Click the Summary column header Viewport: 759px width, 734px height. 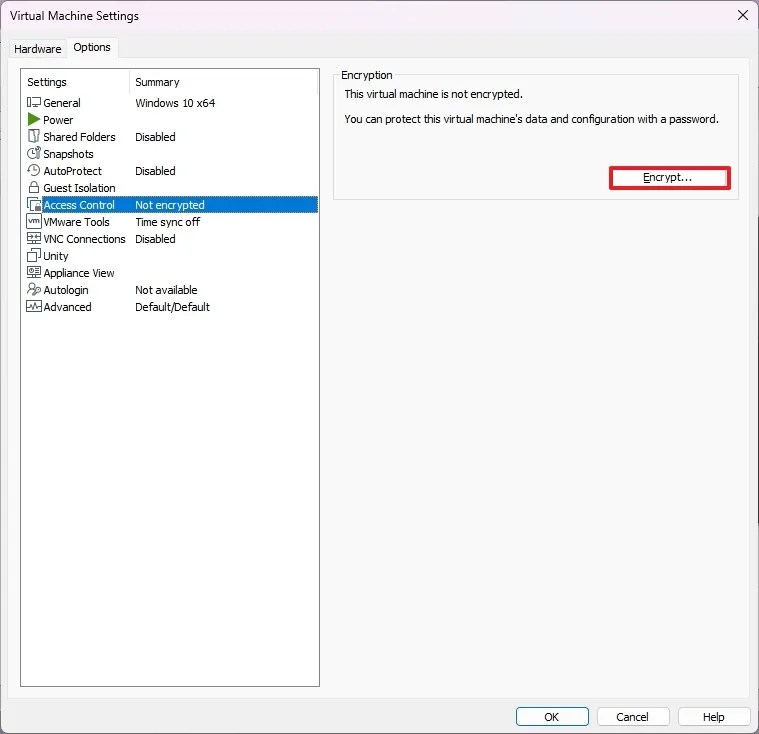tap(157, 82)
